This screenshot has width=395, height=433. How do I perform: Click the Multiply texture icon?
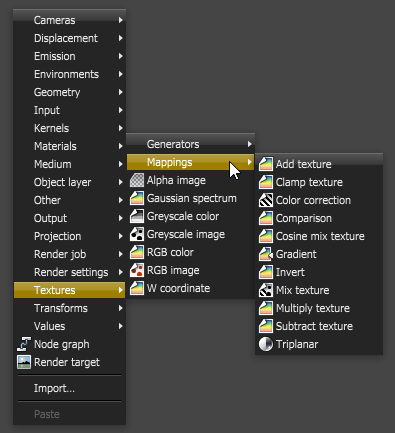coord(266,308)
